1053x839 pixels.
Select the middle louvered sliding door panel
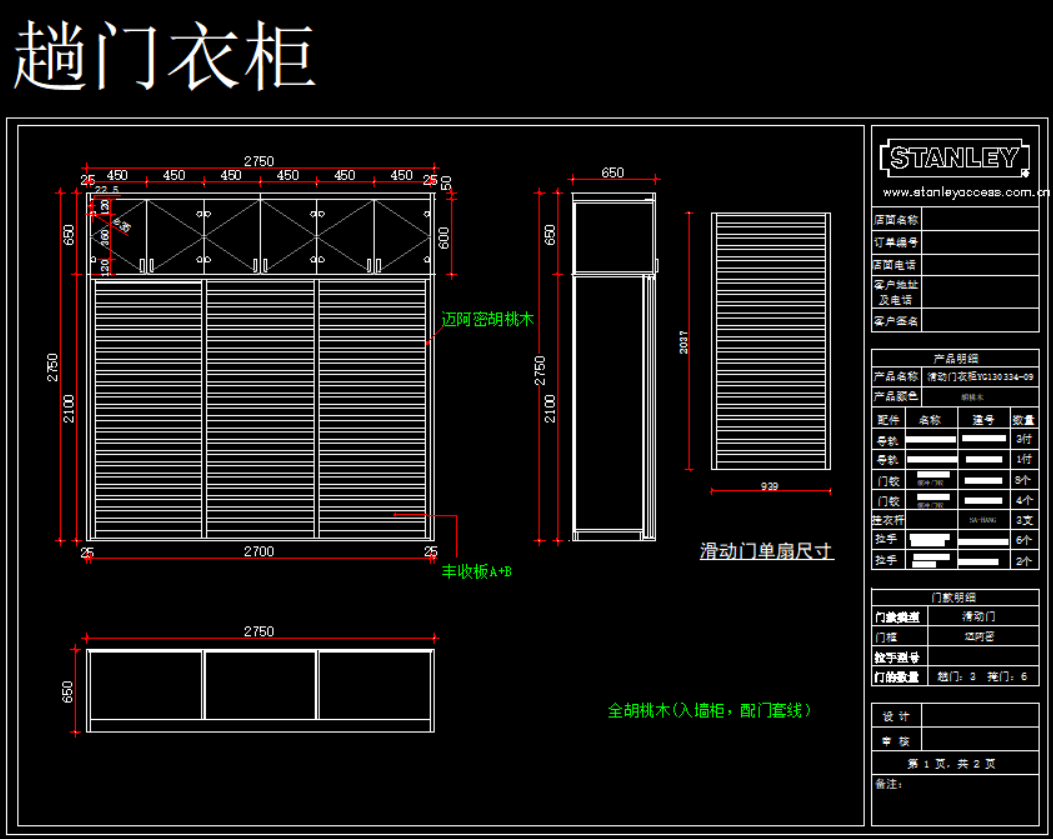pos(260,408)
